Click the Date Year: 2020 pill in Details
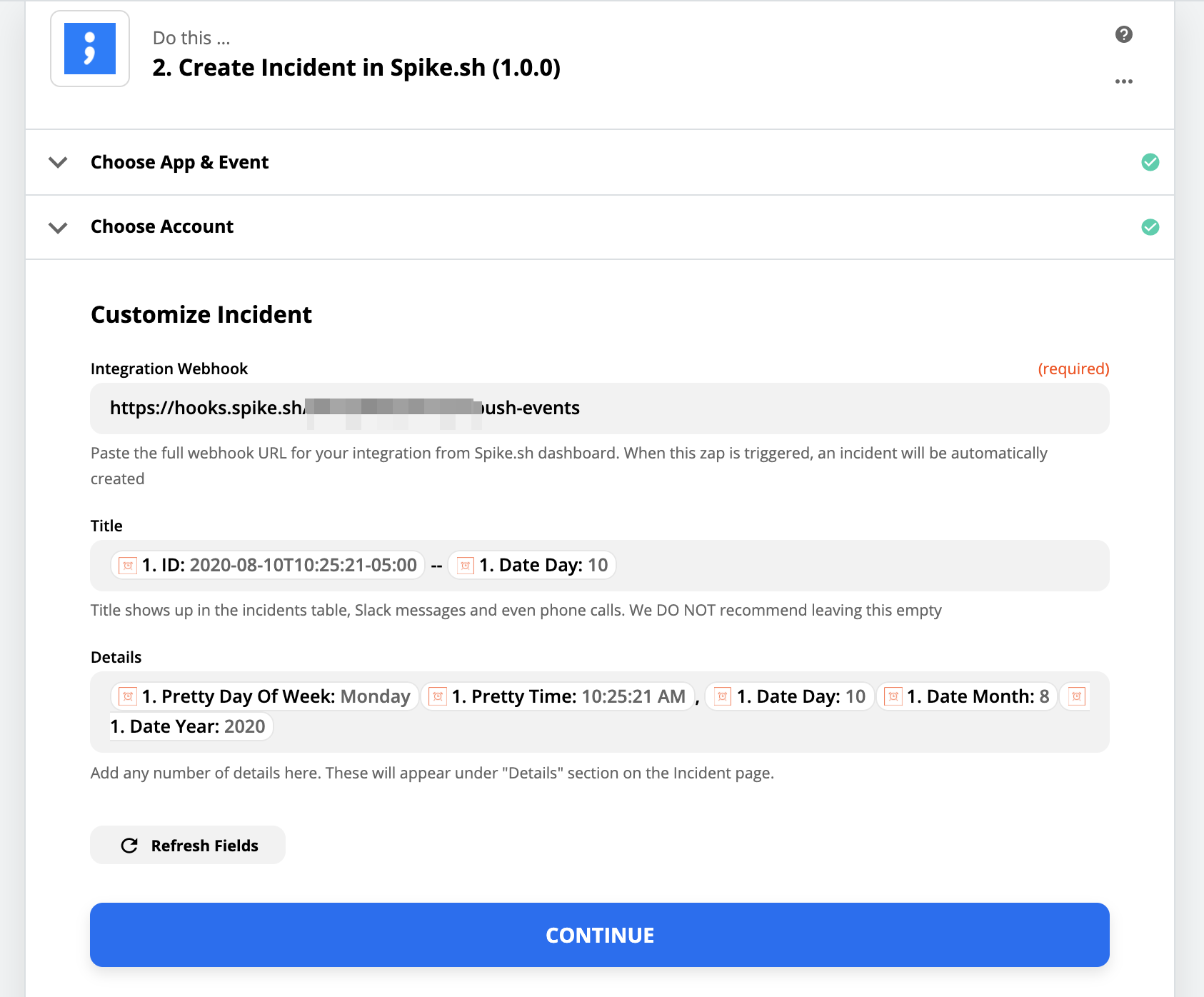1204x997 pixels. (x=191, y=726)
